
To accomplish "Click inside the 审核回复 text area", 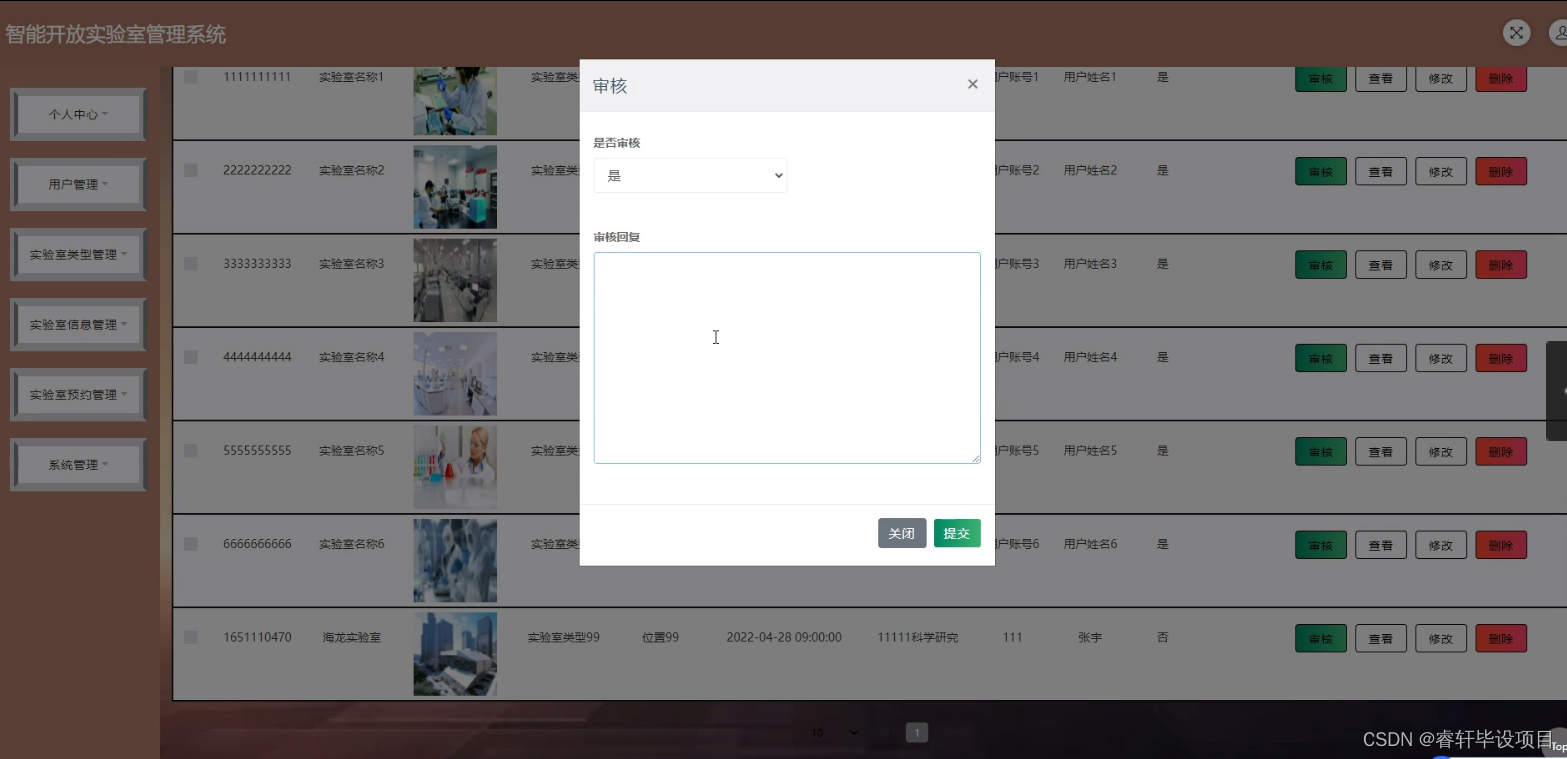I will pyautogui.click(x=786, y=357).
